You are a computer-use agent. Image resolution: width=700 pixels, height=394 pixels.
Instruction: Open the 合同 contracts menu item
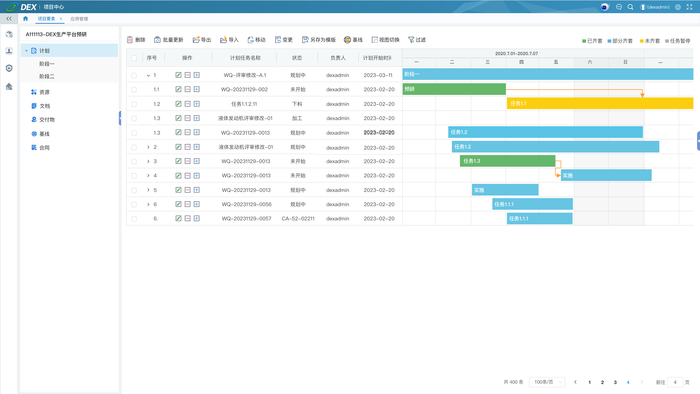pyautogui.click(x=40, y=147)
